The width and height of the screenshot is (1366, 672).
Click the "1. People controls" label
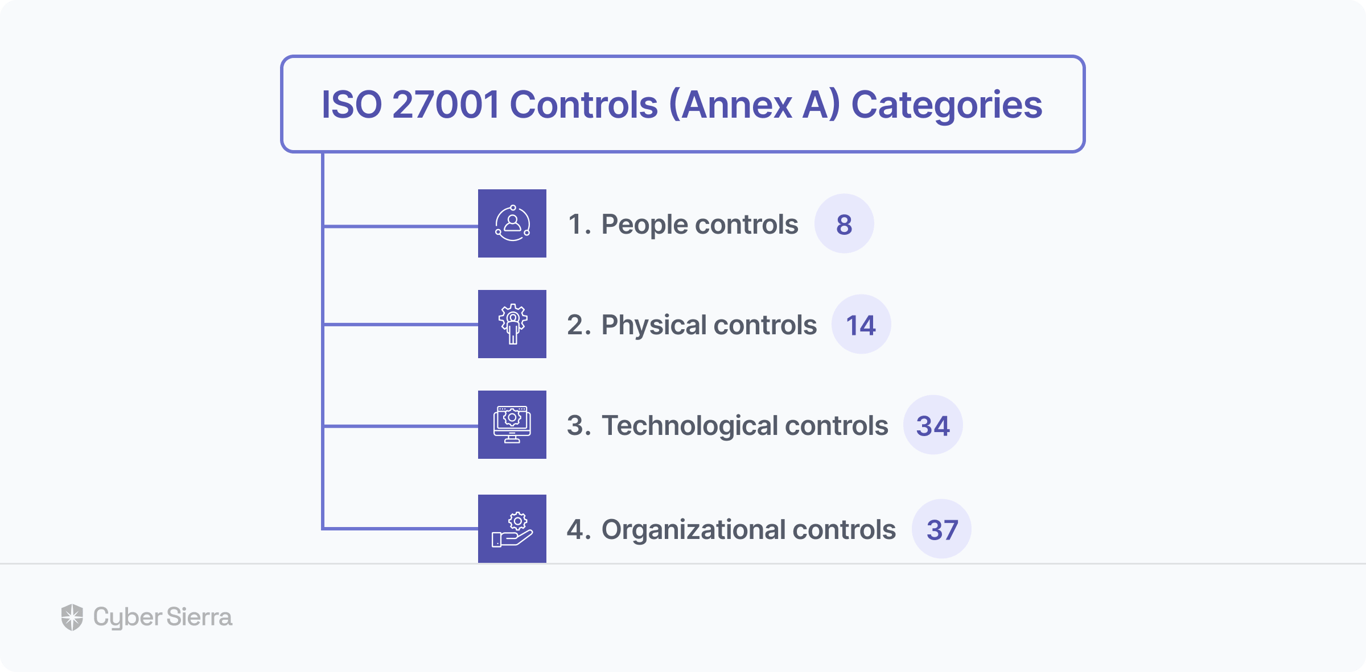point(683,224)
